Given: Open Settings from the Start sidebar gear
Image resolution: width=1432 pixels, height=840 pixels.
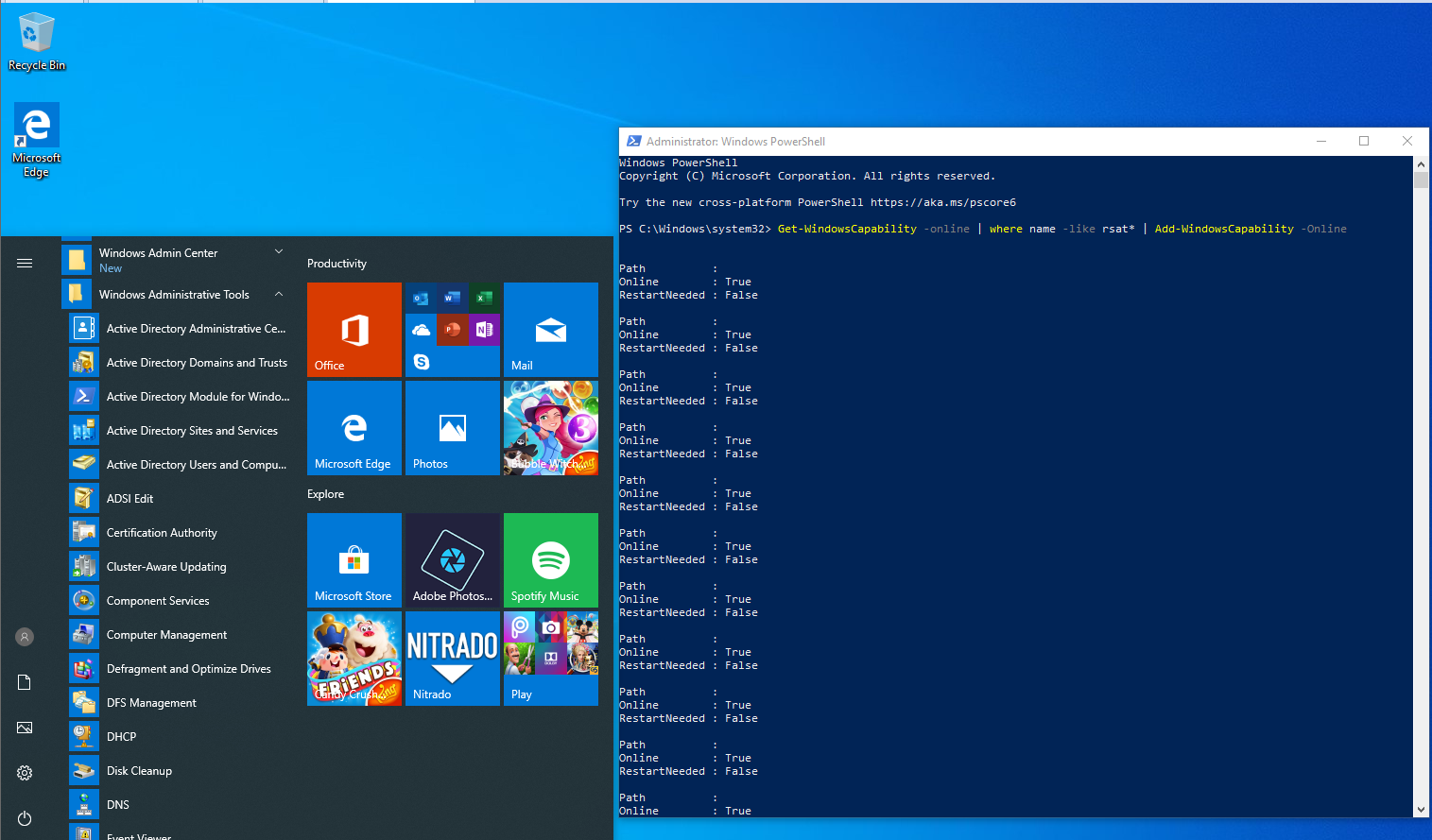Looking at the screenshot, I should coord(24,773).
